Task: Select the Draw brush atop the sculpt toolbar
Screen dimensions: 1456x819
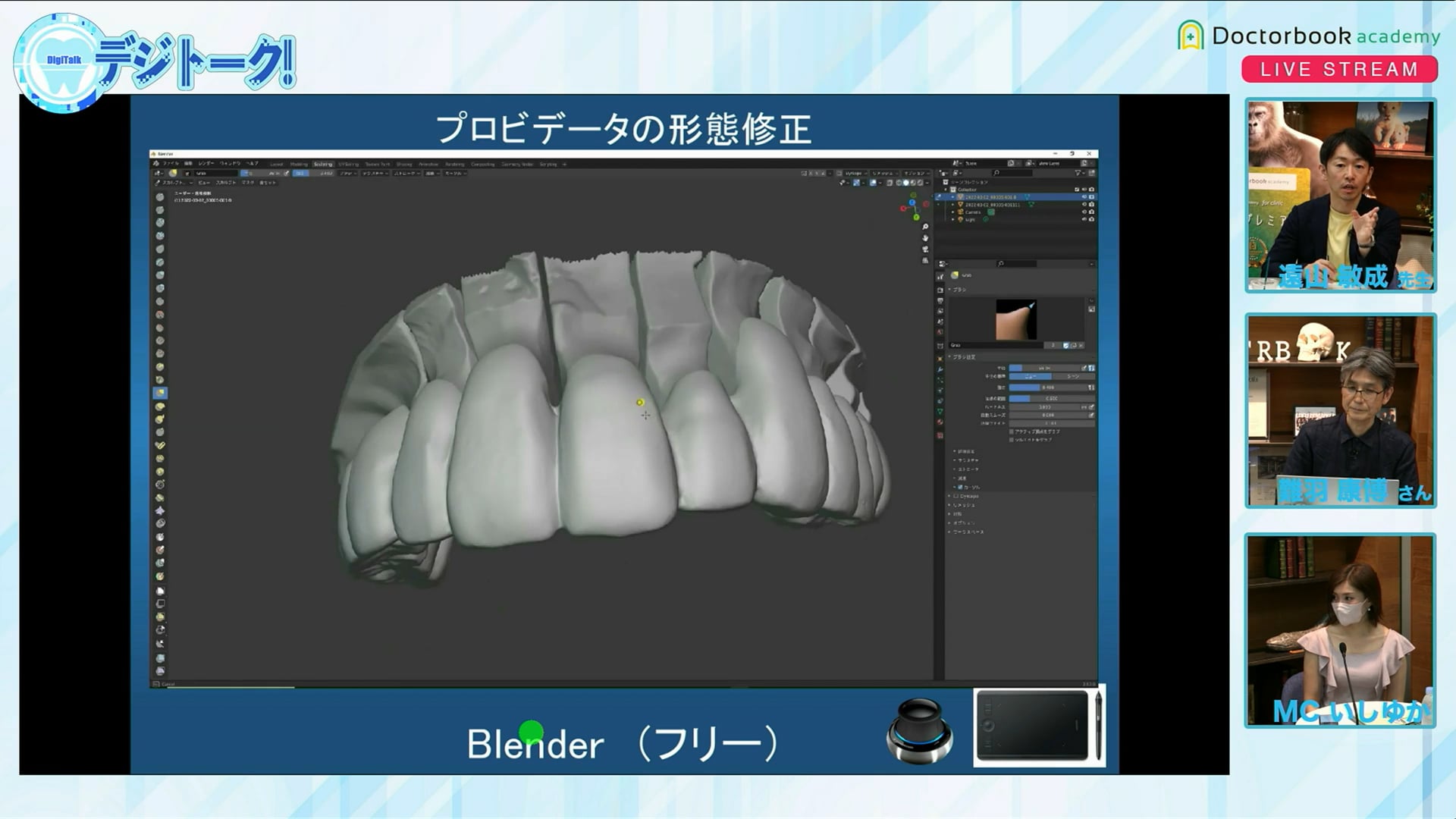Action: pos(160,196)
